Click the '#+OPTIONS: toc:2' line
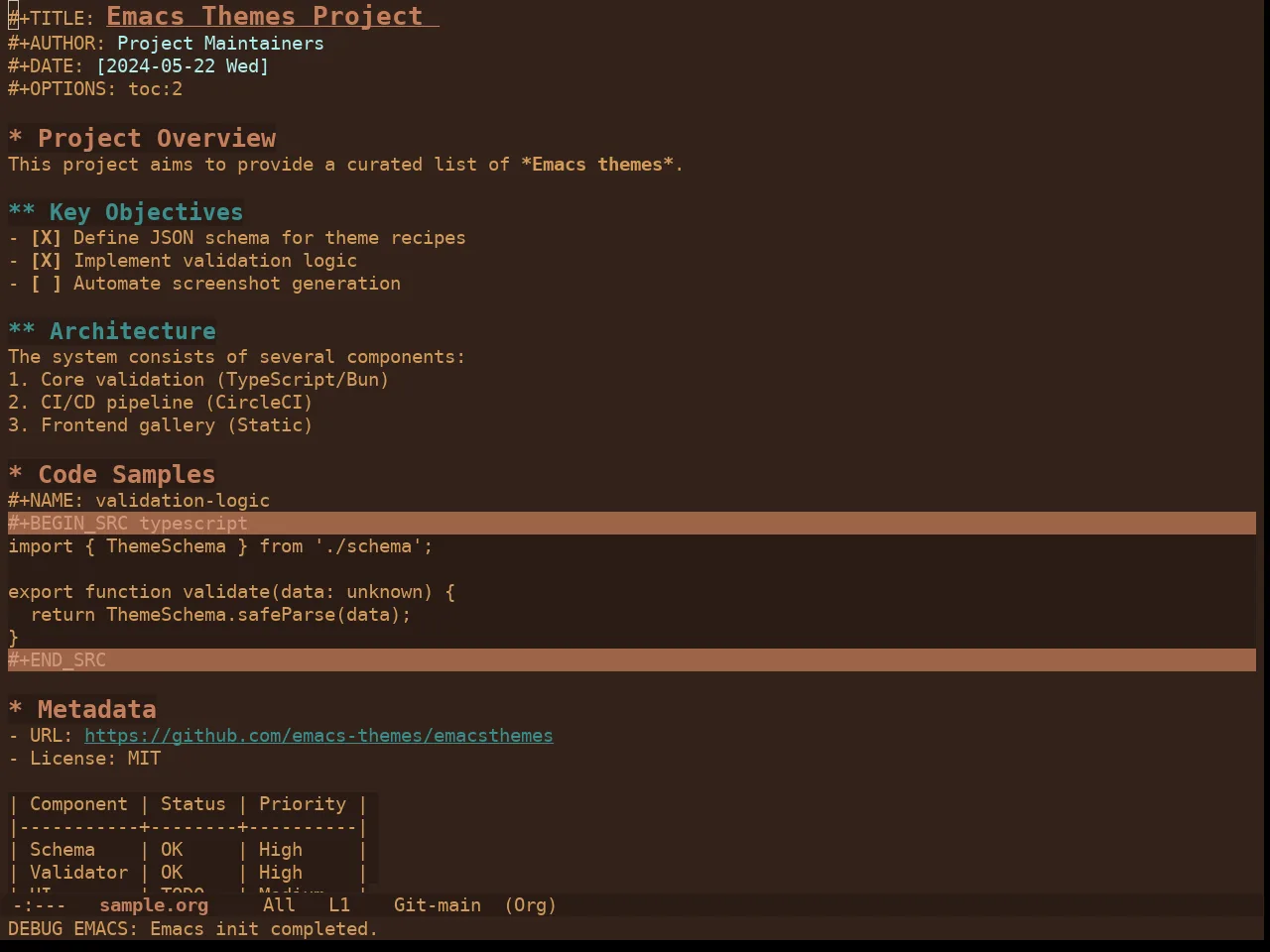1270x952 pixels. [x=95, y=89]
